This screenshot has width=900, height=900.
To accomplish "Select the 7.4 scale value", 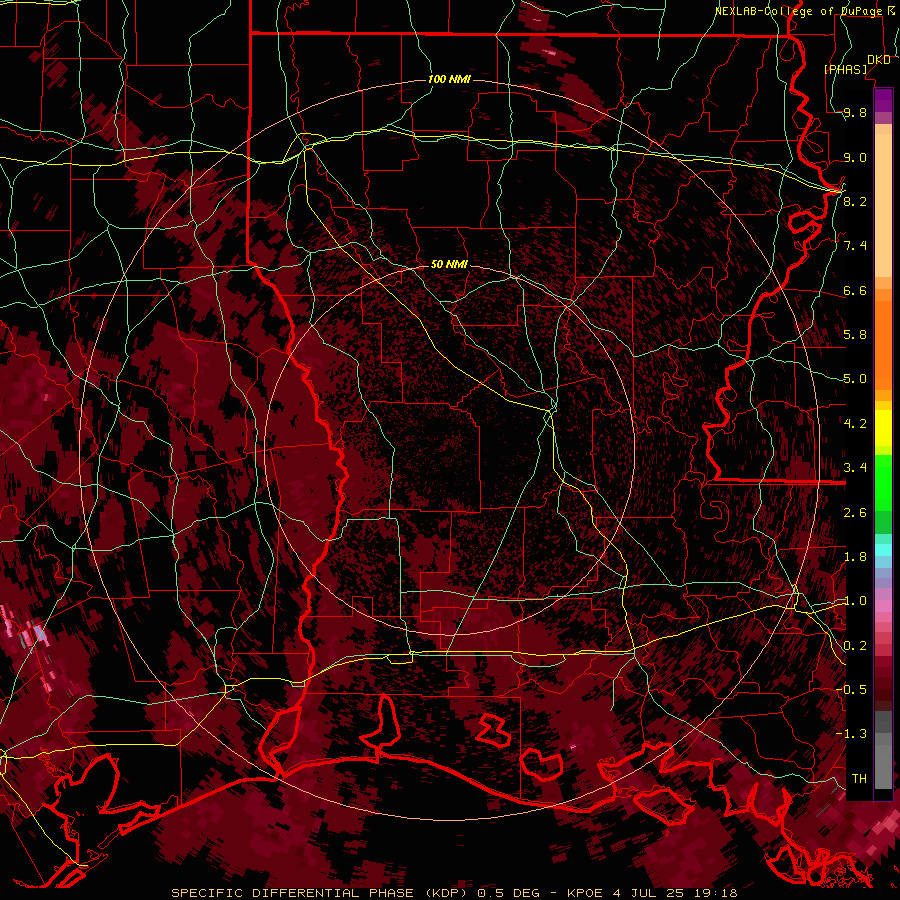I will (855, 246).
